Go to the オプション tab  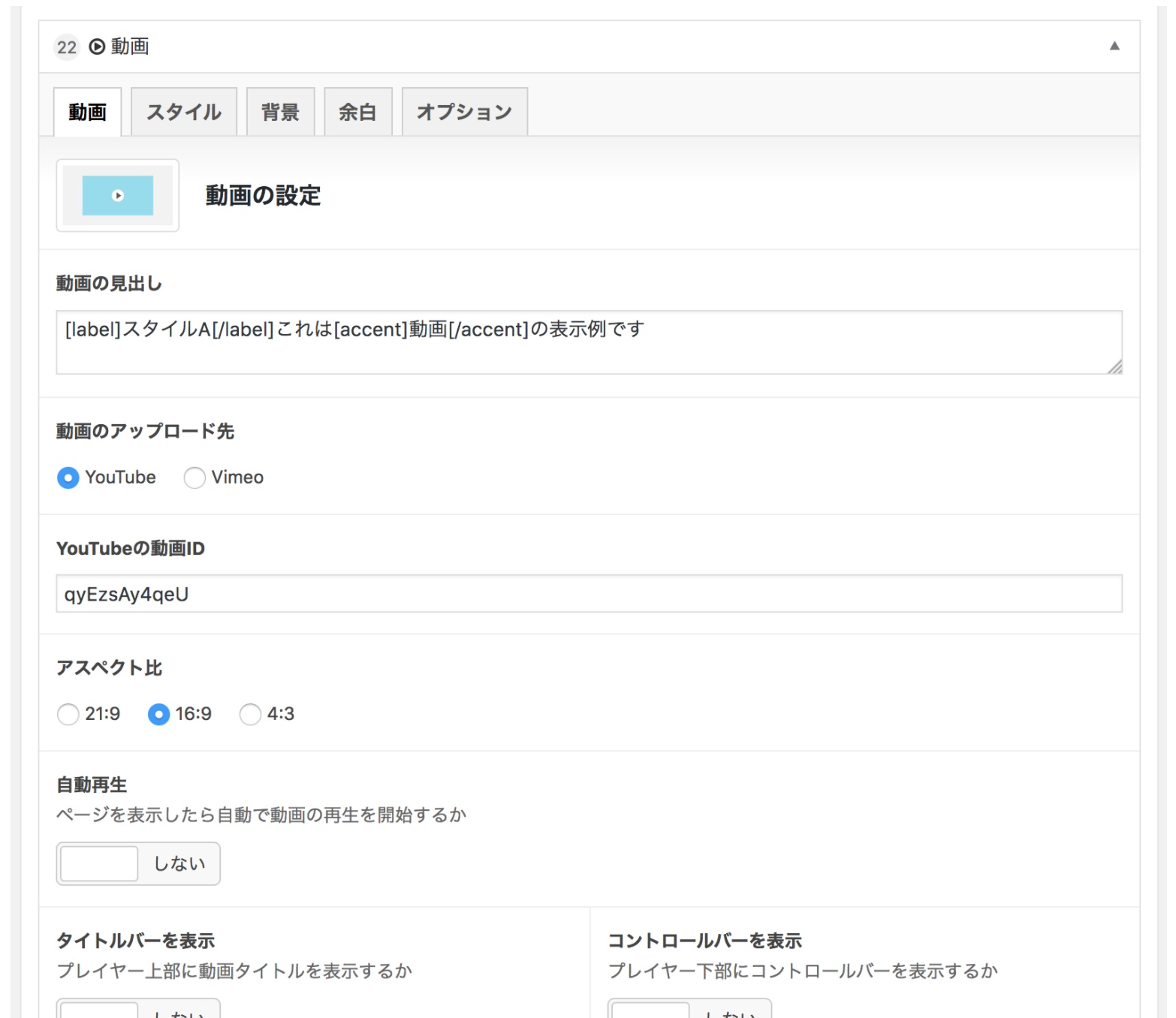(x=464, y=112)
